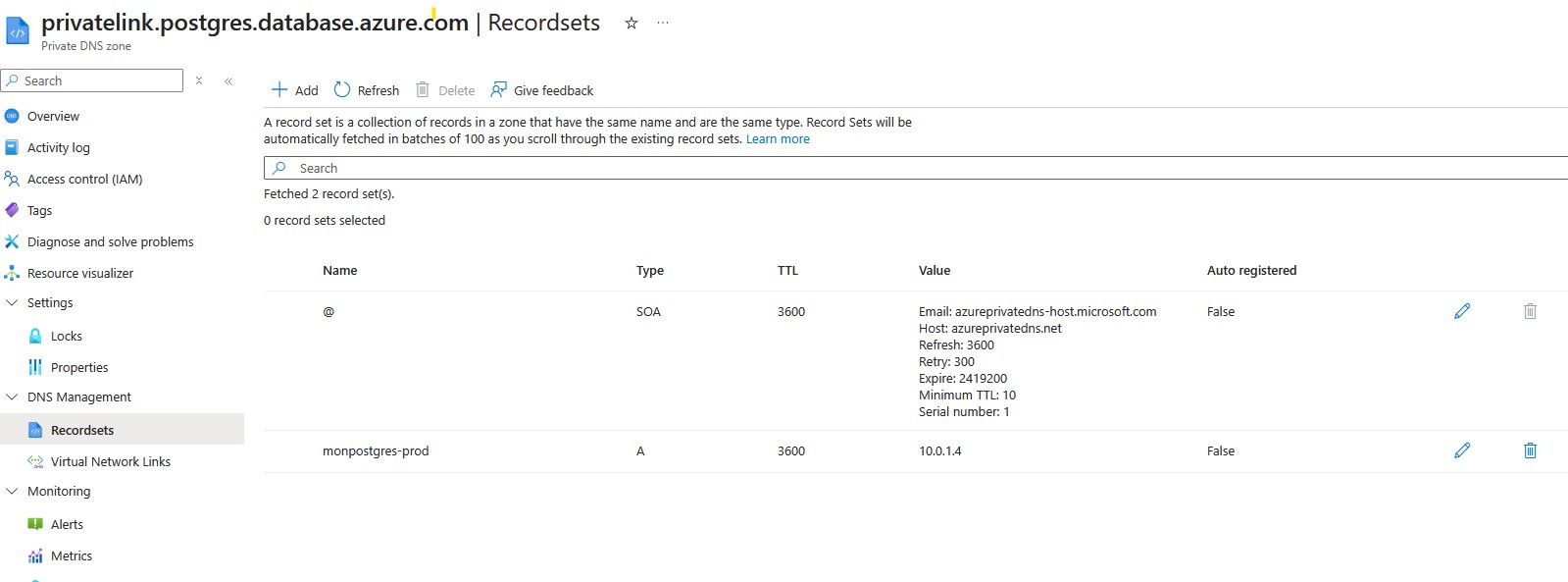Click the Alerts icon in sidebar
Viewport: 1568px width, 582px height.
[x=35, y=524]
